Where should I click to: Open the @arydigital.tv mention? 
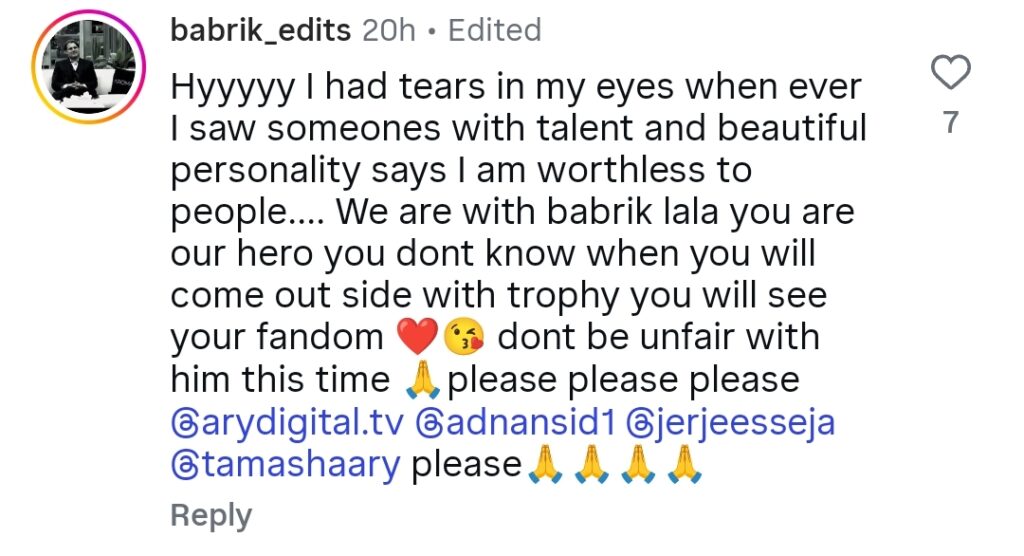point(287,423)
